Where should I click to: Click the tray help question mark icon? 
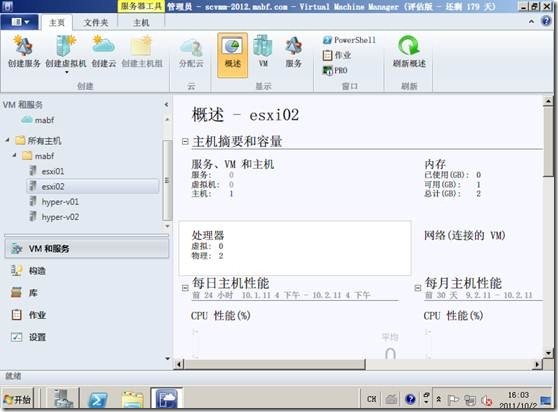click(410, 399)
